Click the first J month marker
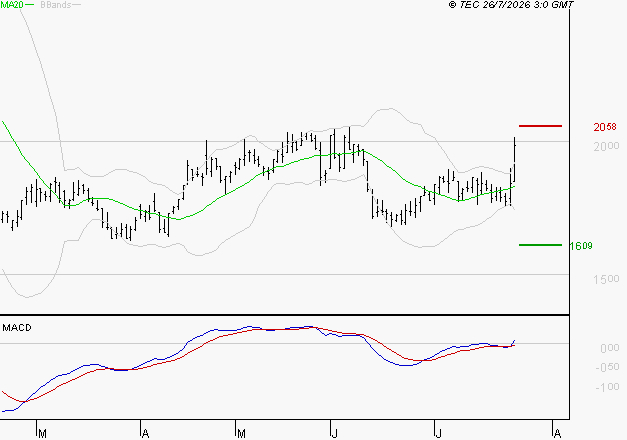This screenshot has width=627, height=440. 335,434
